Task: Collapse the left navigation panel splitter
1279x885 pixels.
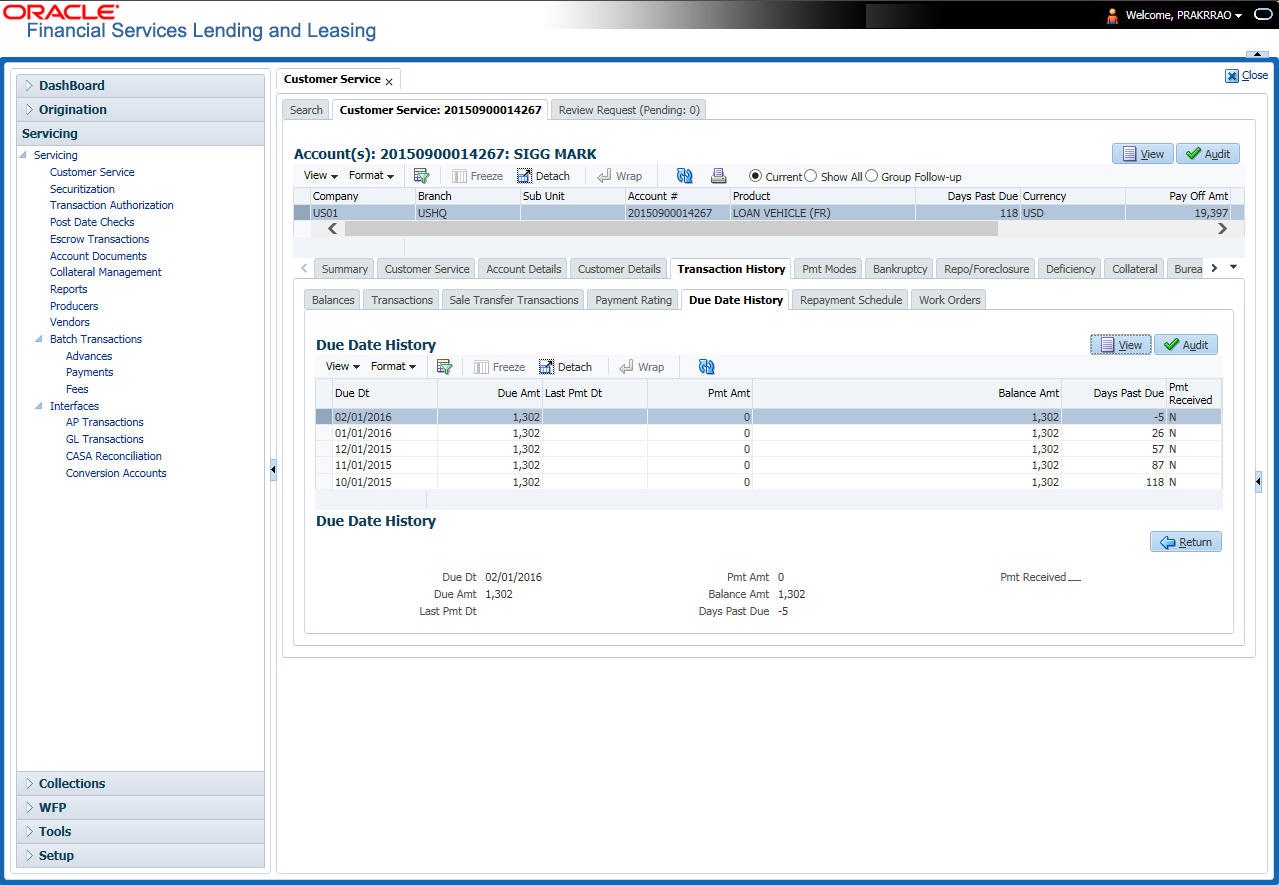Action: pos(273,470)
